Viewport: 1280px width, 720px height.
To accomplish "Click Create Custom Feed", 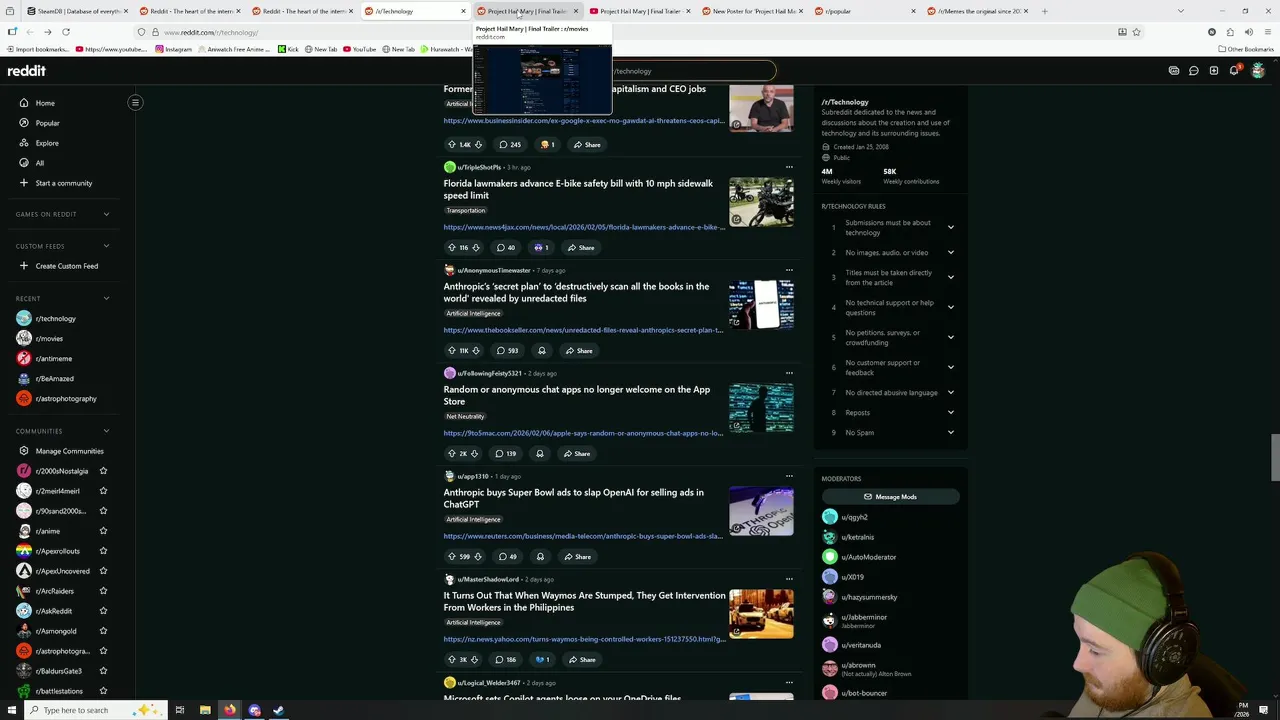I will click(66, 266).
